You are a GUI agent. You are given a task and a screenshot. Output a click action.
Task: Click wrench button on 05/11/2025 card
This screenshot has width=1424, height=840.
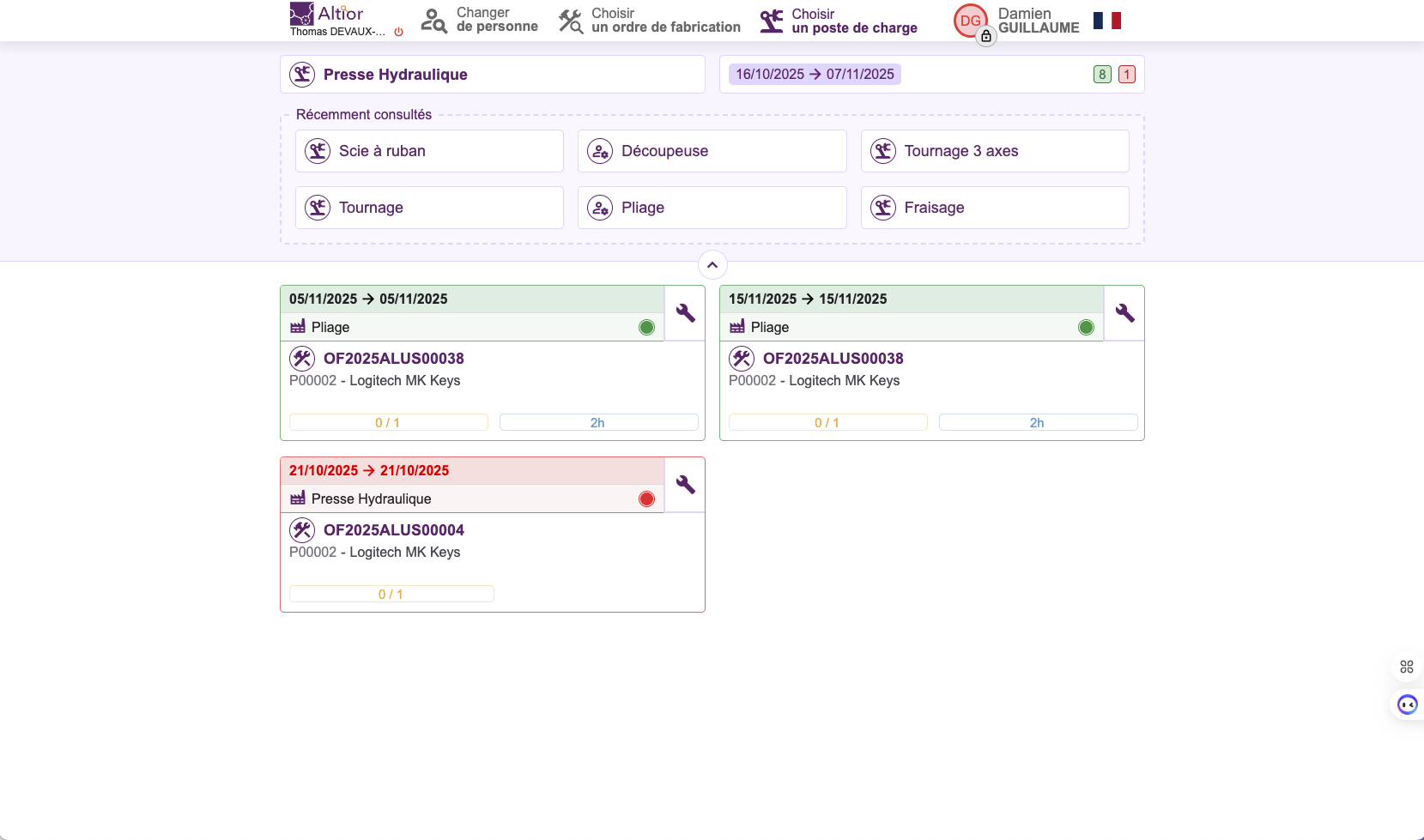click(x=685, y=313)
